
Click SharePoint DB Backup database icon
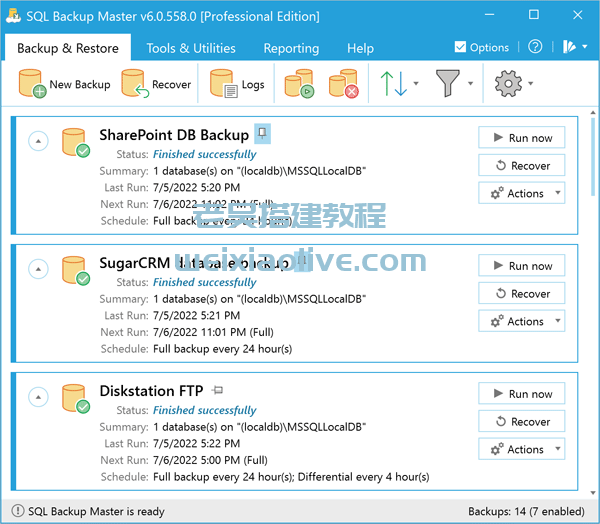[x=75, y=142]
